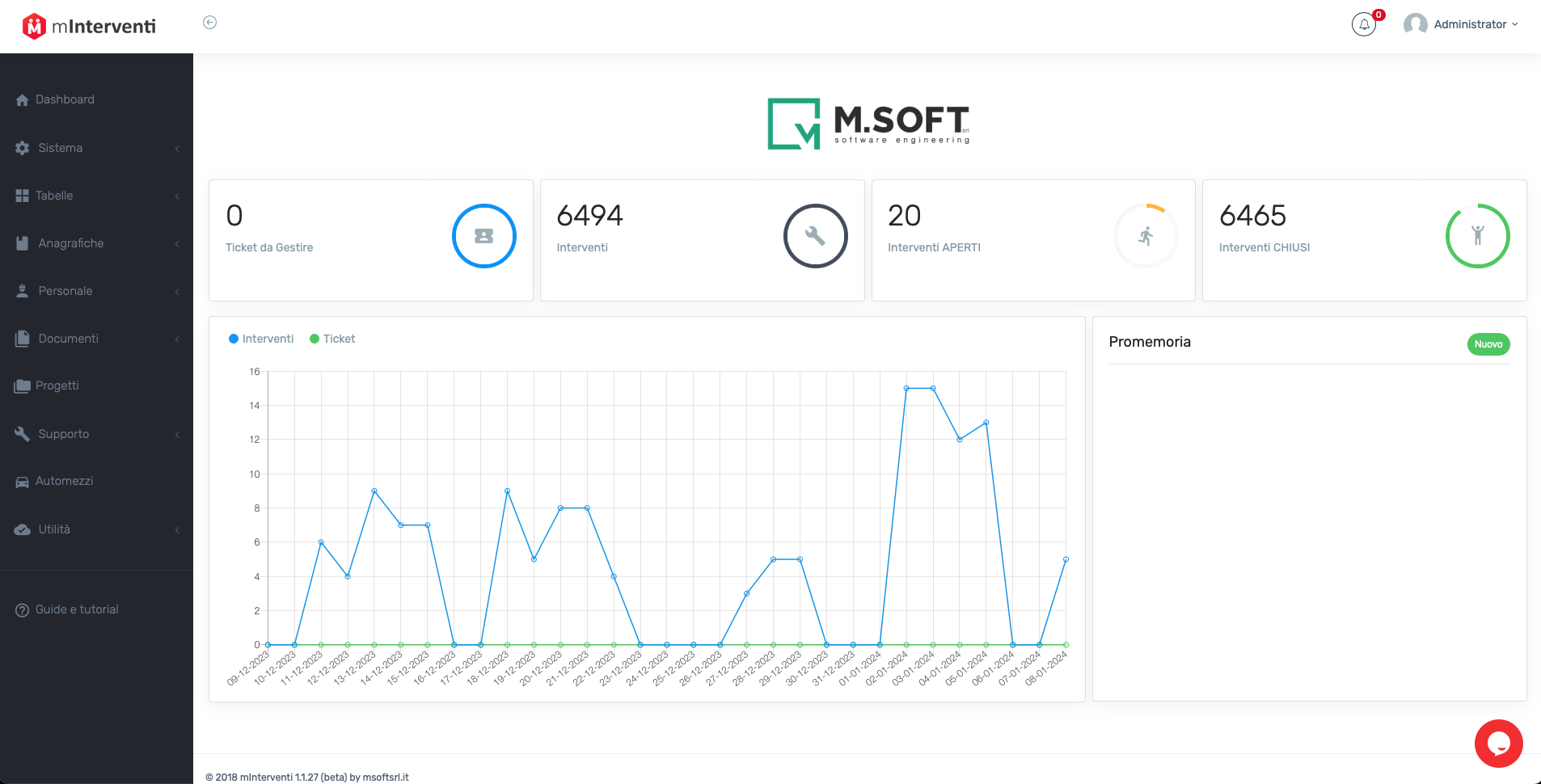Expand Anagrafiche submenu chevron

coord(177,243)
